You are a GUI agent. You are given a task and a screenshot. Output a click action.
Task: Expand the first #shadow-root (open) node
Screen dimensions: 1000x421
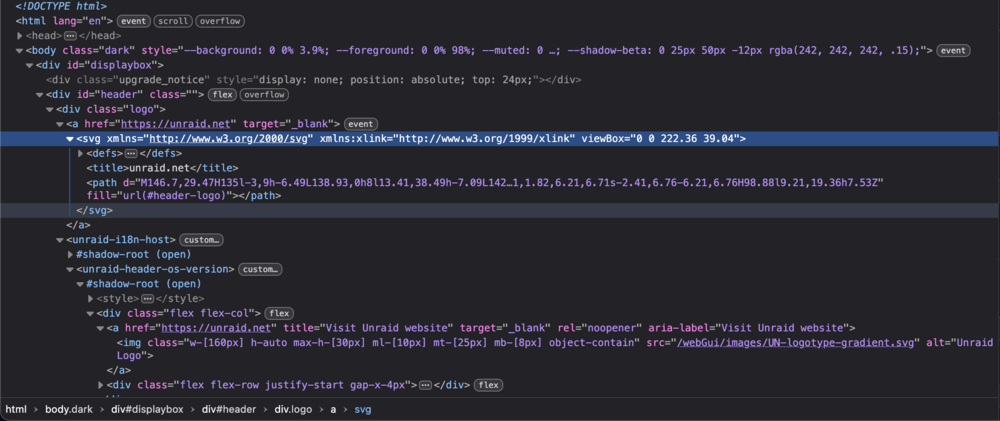[x=70, y=255]
